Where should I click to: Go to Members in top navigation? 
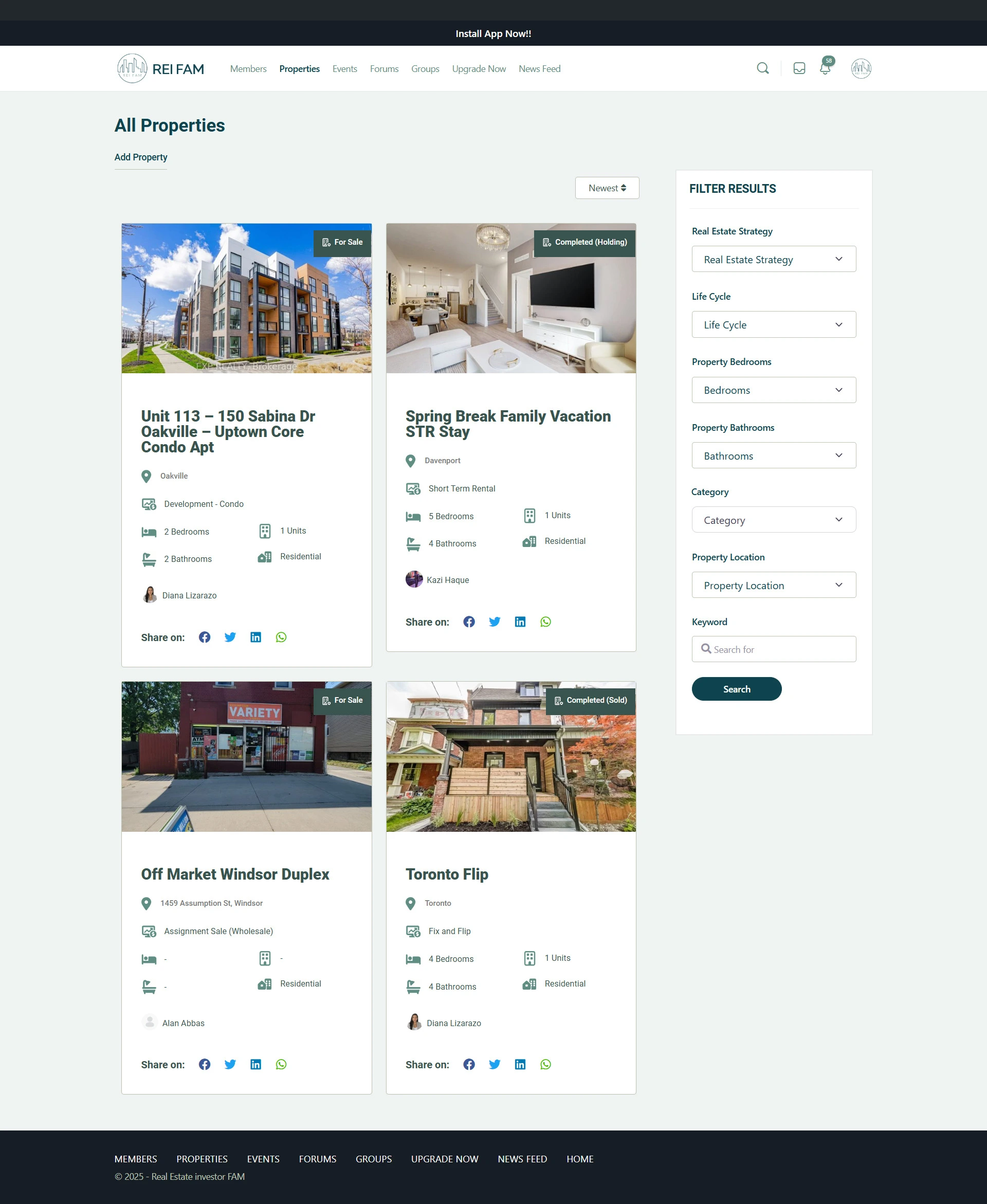(x=248, y=69)
